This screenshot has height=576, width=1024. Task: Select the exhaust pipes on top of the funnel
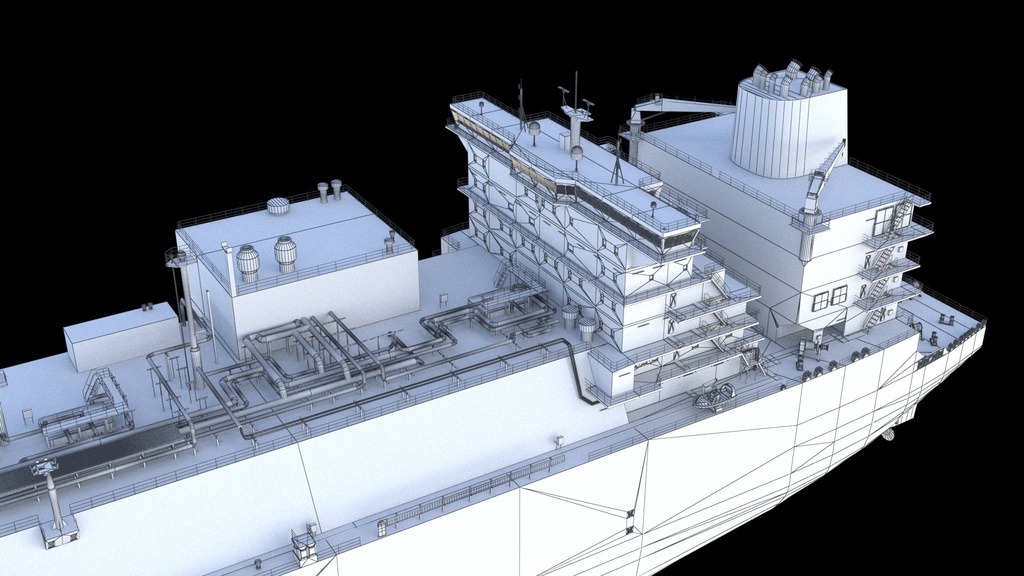[792, 77]
